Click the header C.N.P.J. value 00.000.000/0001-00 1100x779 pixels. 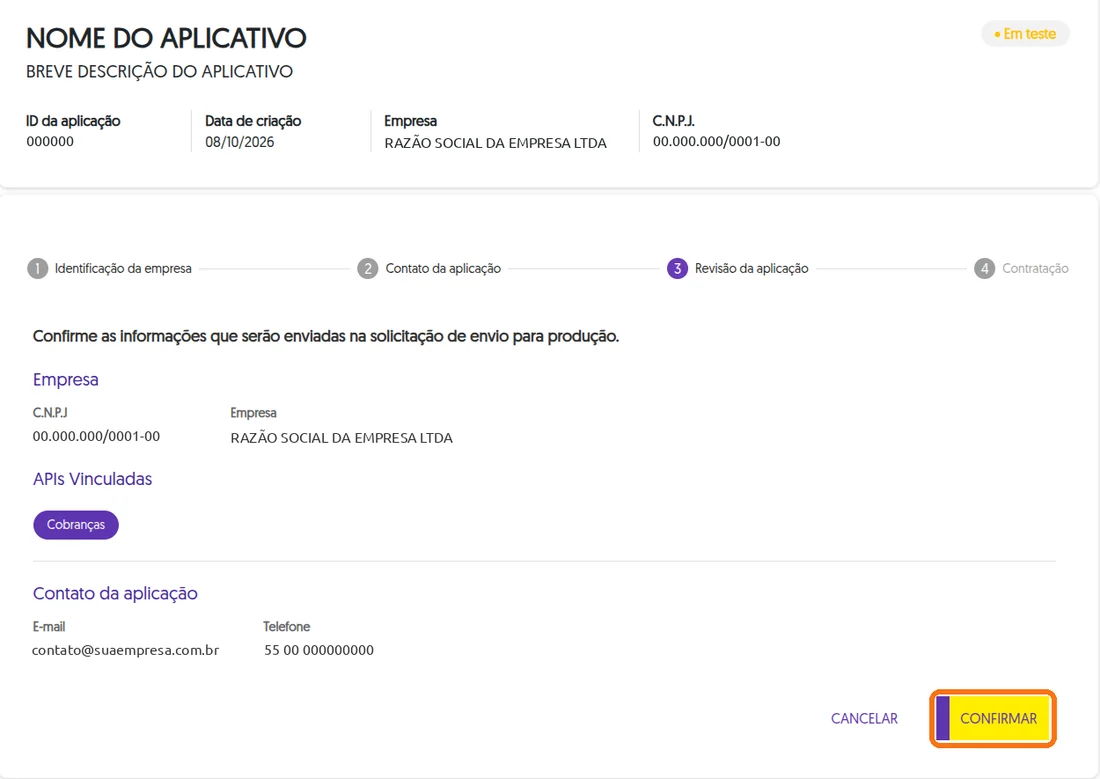(x=716, y=141)
